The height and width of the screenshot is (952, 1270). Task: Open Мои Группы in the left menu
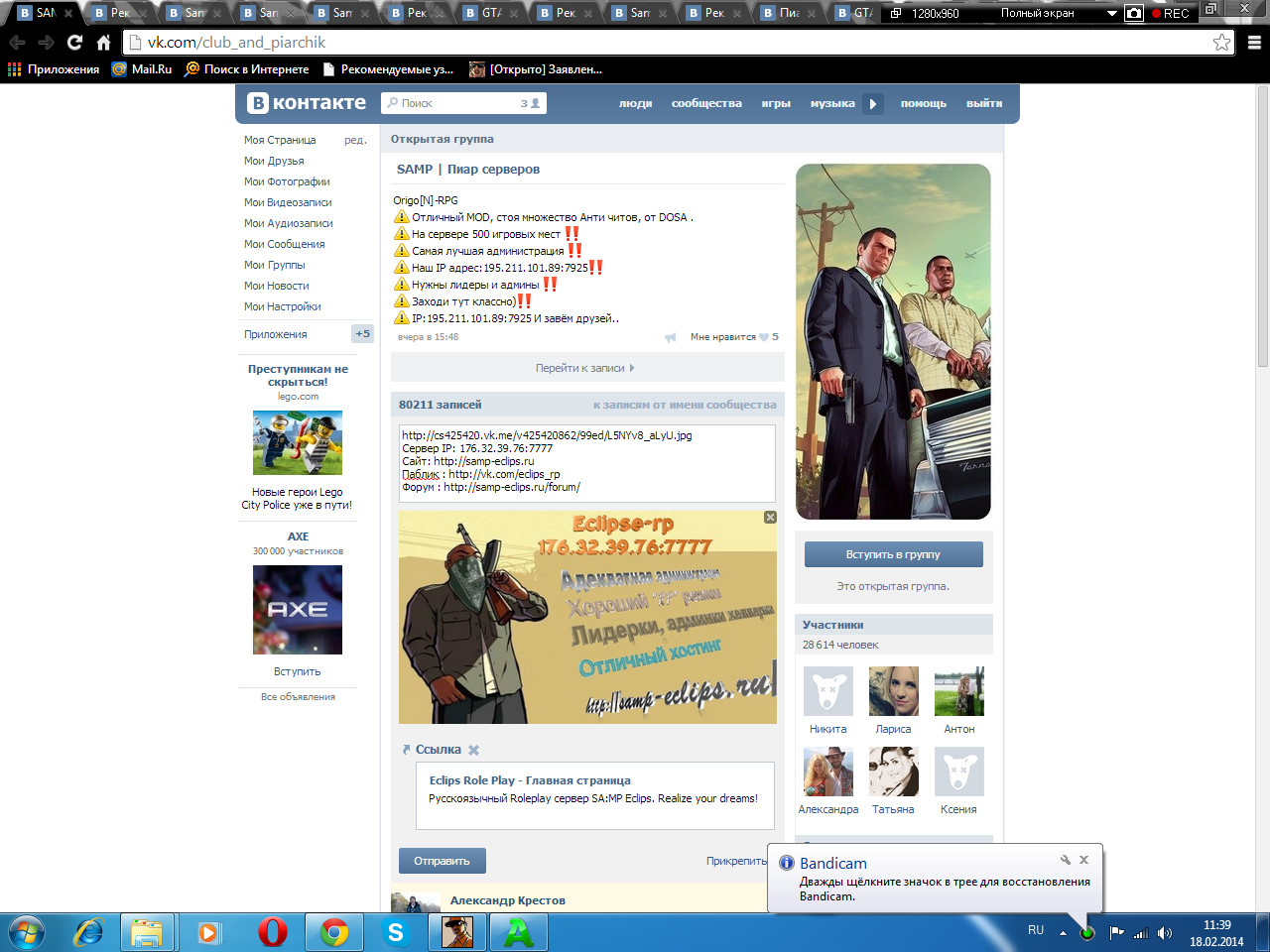(x=275, y=265)
